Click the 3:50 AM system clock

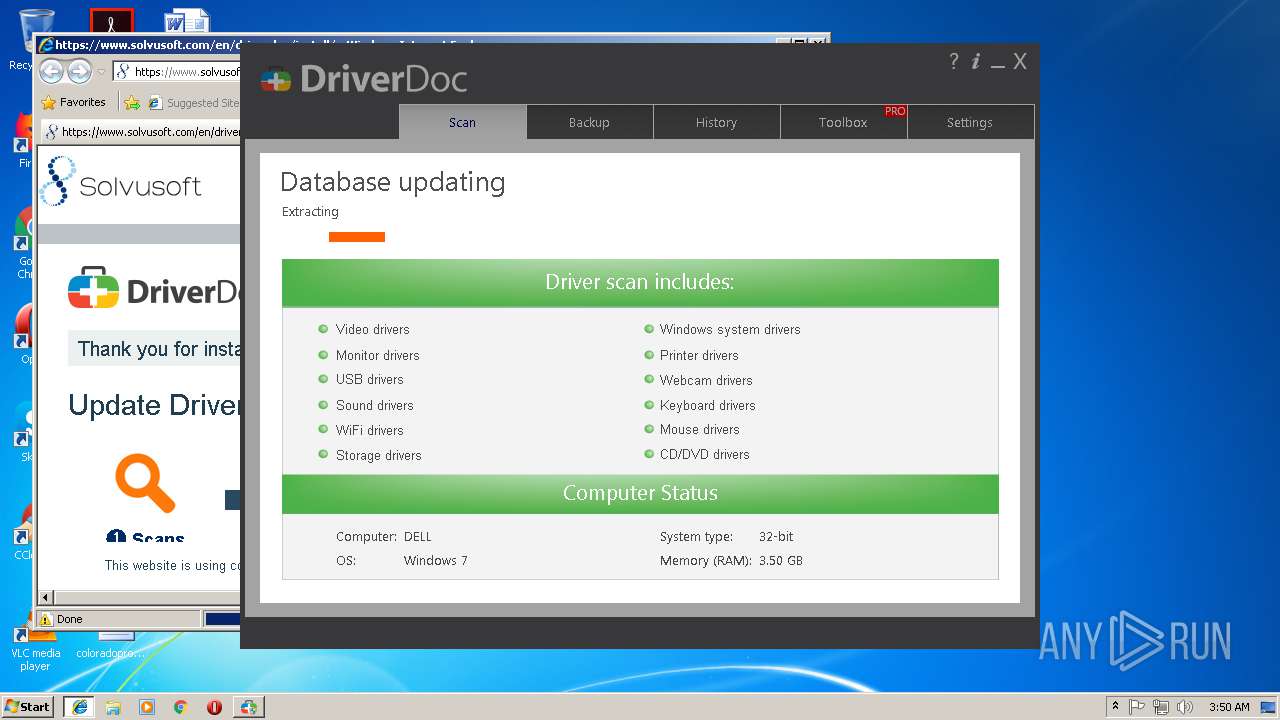[x=1229, y=707]
